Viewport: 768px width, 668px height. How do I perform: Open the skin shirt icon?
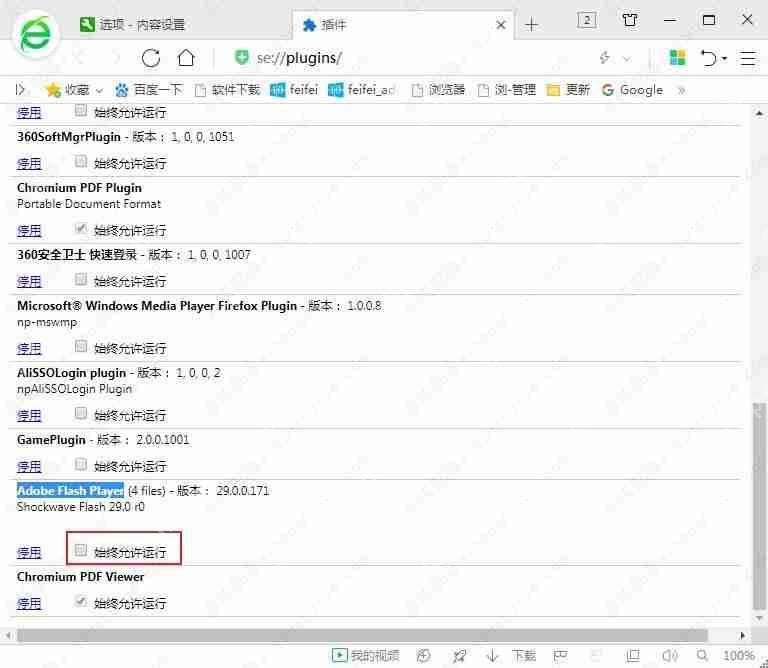pyautogui.click(x=630, y=20)
